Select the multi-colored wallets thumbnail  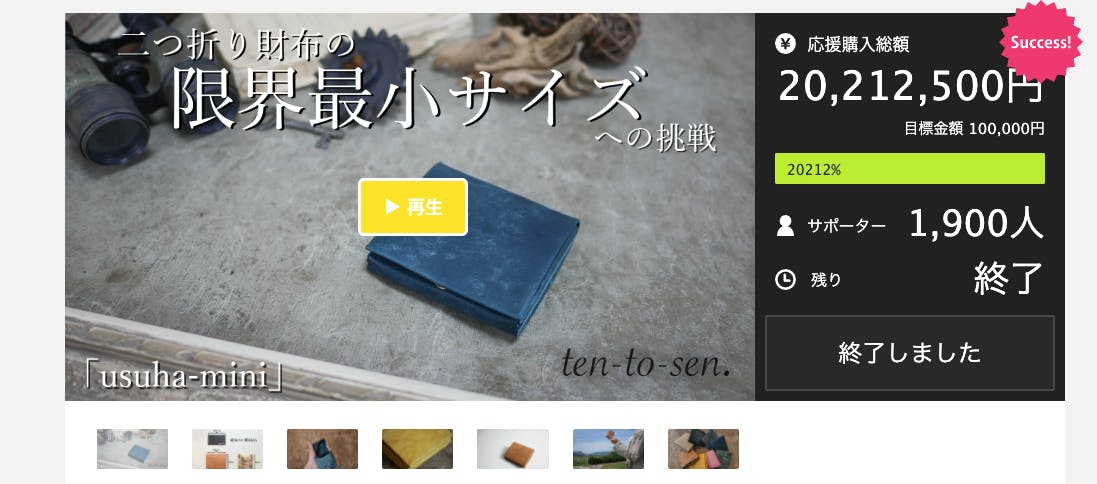703,449
